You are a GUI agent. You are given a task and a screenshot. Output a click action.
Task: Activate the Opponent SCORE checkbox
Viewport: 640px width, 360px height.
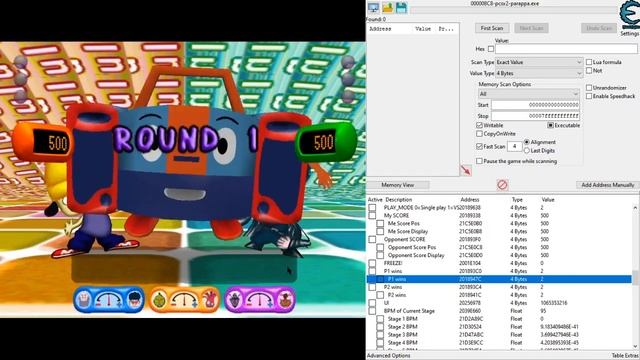pyautogui.click(x=372, y=240)
